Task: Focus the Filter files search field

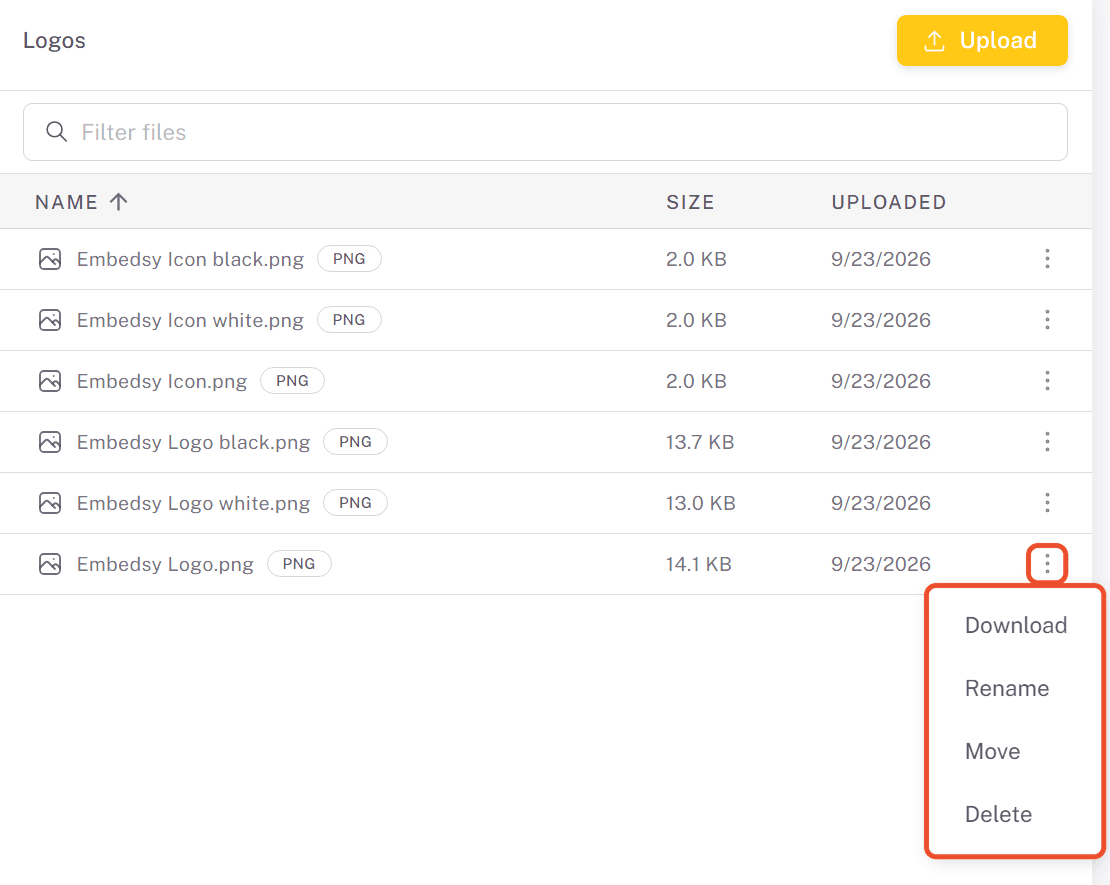Action: [x=545, y=132]
